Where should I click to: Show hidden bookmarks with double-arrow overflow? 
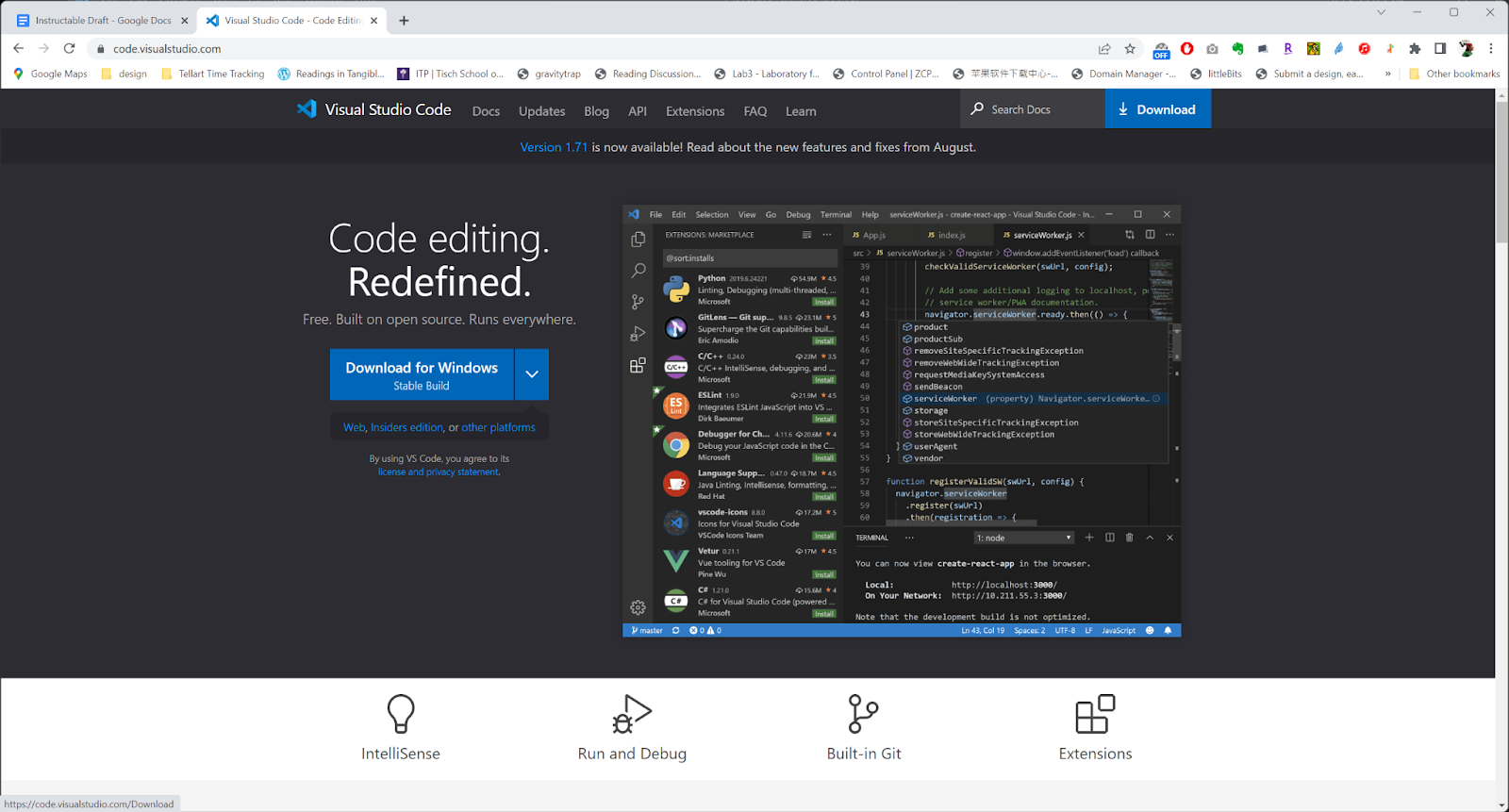pyautogui.click(x=1387, y=74)
